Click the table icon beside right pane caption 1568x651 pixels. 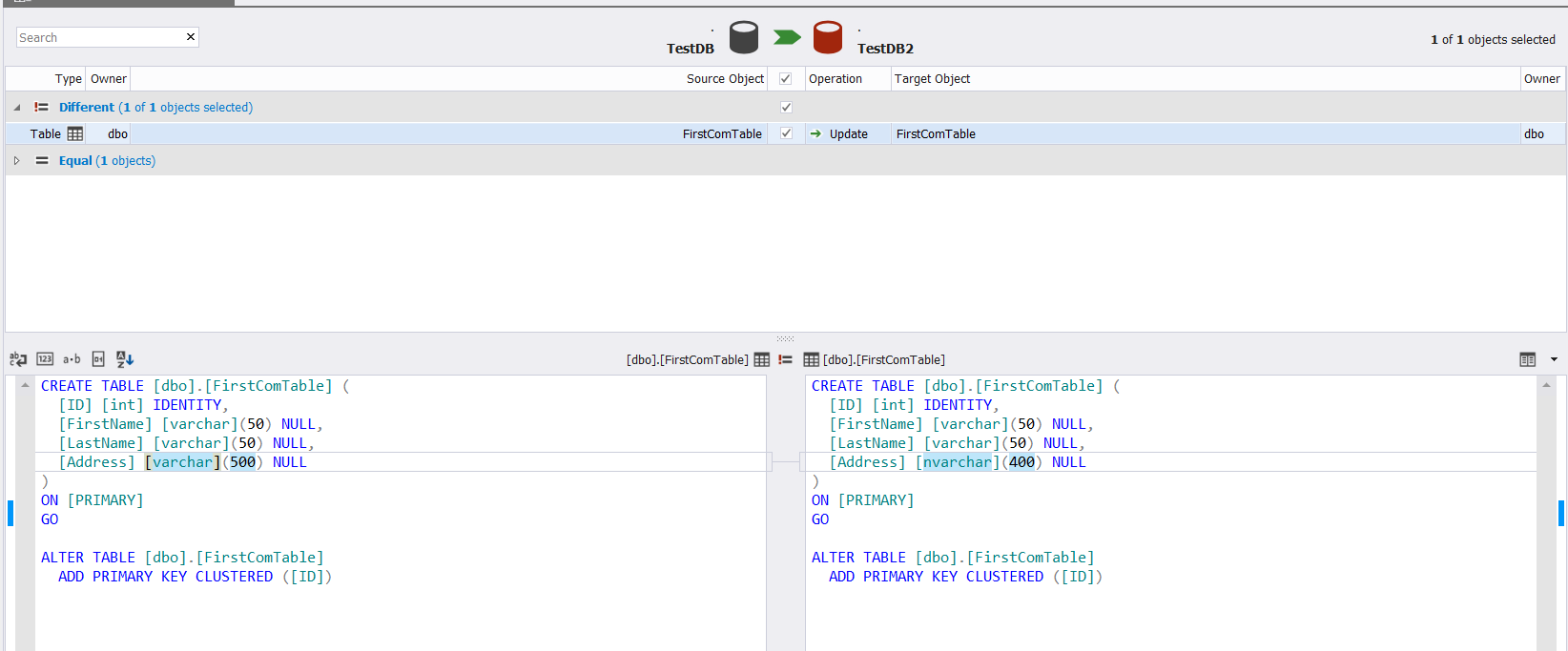812,359
